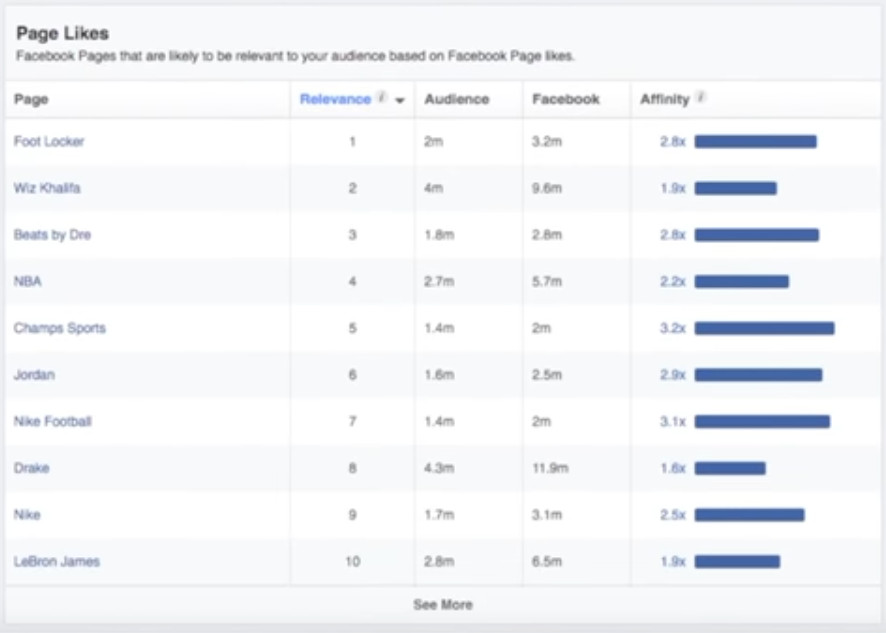Open the Nike page link in row 9

point(27,514)
